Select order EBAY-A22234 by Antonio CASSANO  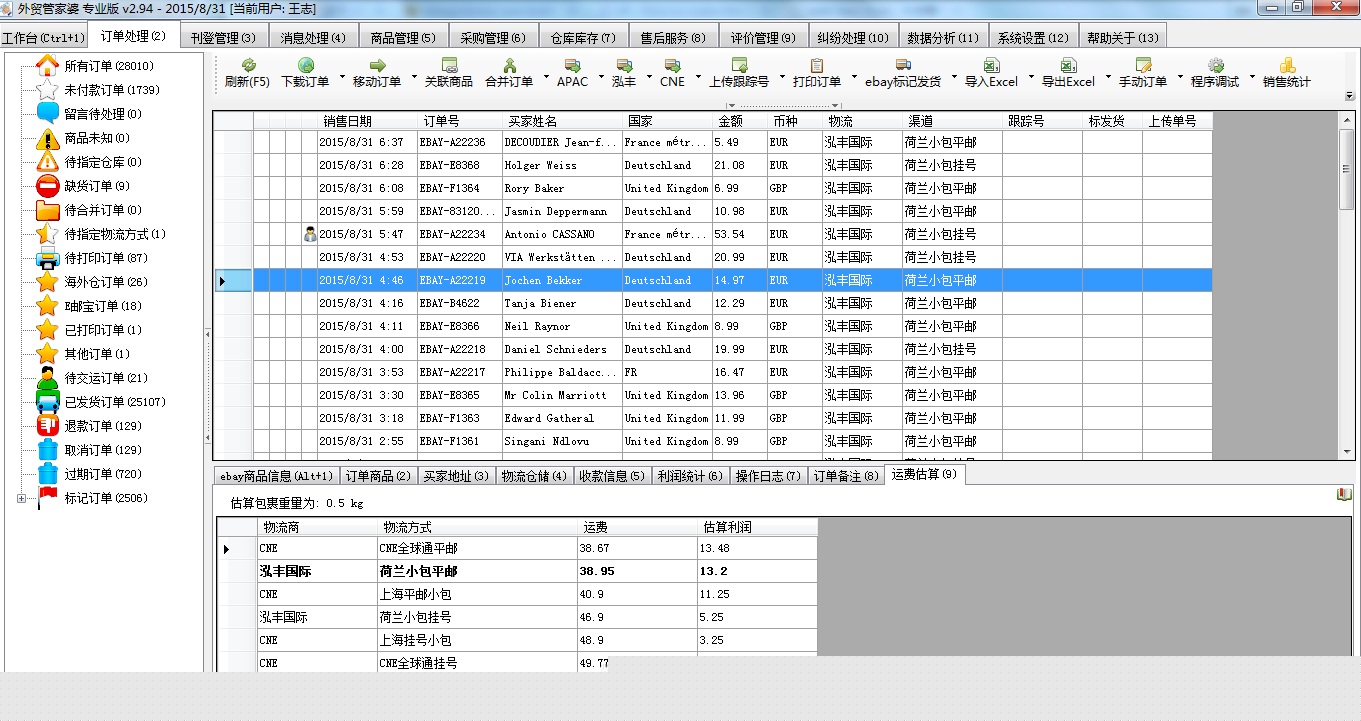pyautogui.click(x=714, y=234)
